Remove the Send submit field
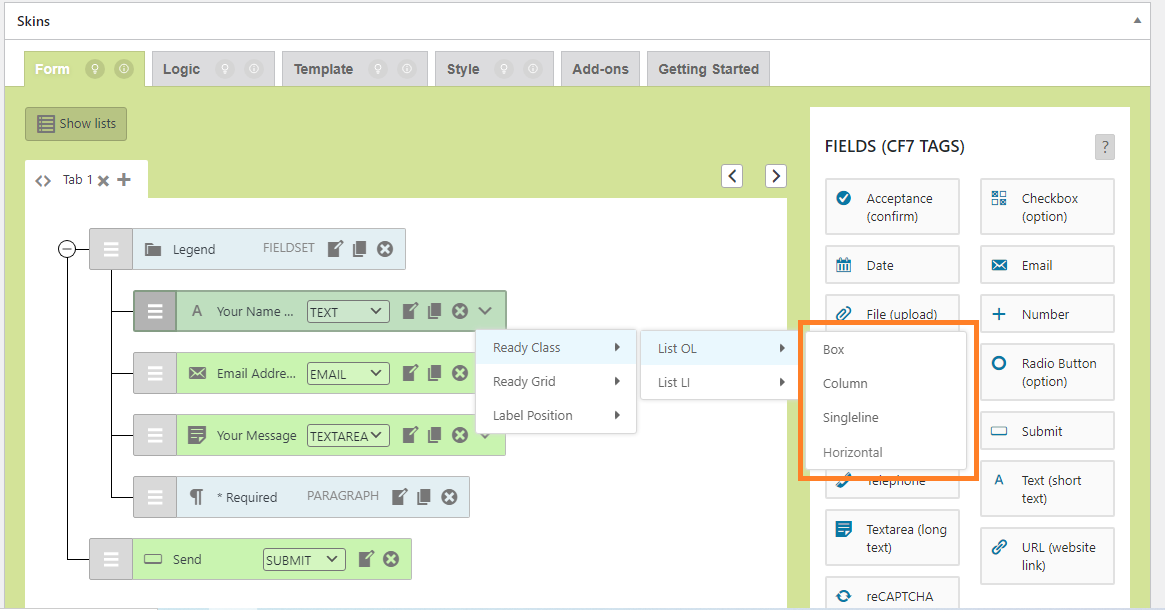The image size is (1165, 610). (391, 559)
